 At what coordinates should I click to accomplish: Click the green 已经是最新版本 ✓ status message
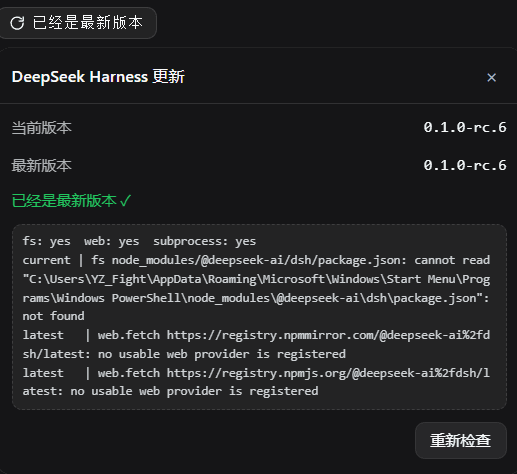(x=72, y=201)
